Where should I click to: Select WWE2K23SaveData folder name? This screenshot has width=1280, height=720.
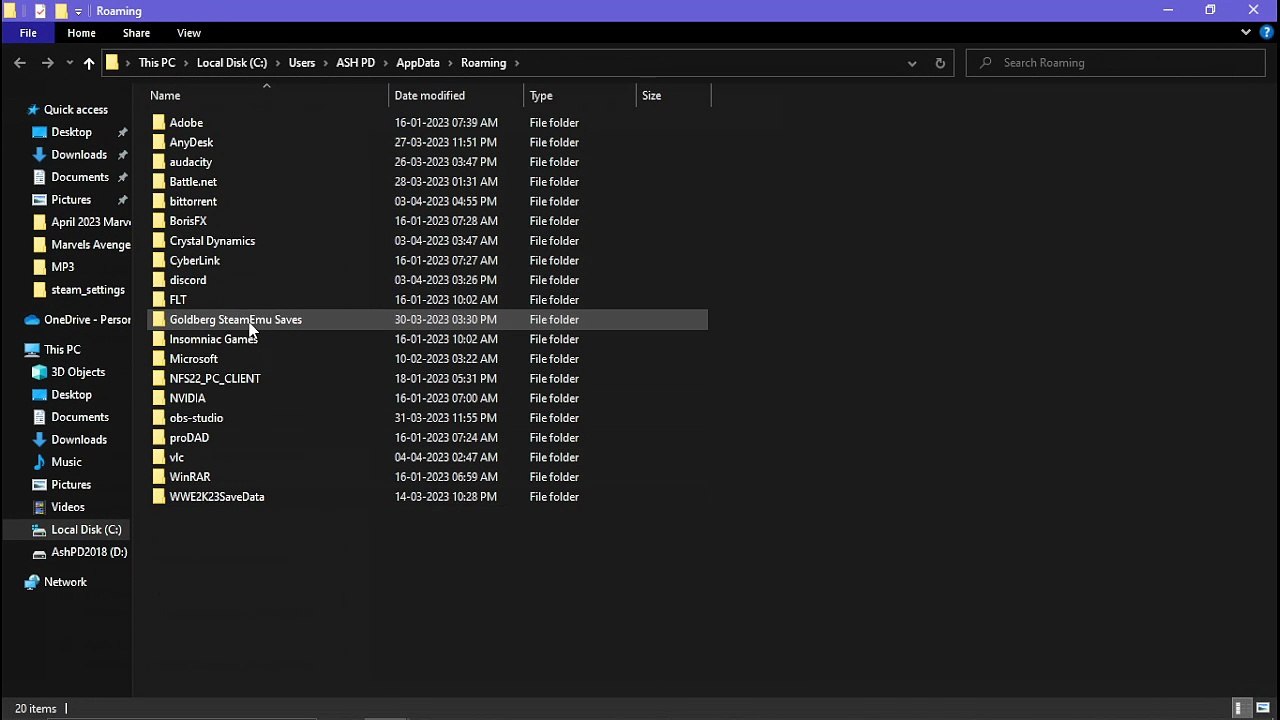(x=217, y=497)
